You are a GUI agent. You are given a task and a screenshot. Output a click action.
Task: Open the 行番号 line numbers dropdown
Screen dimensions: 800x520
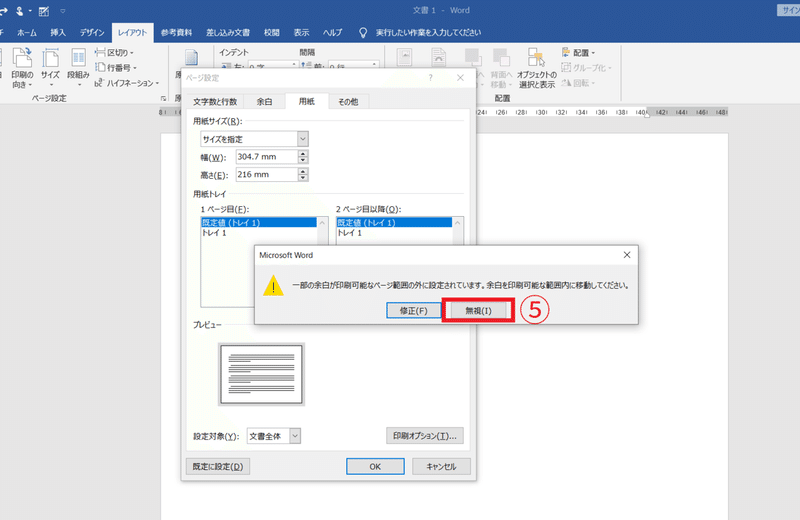click(116, 67)
